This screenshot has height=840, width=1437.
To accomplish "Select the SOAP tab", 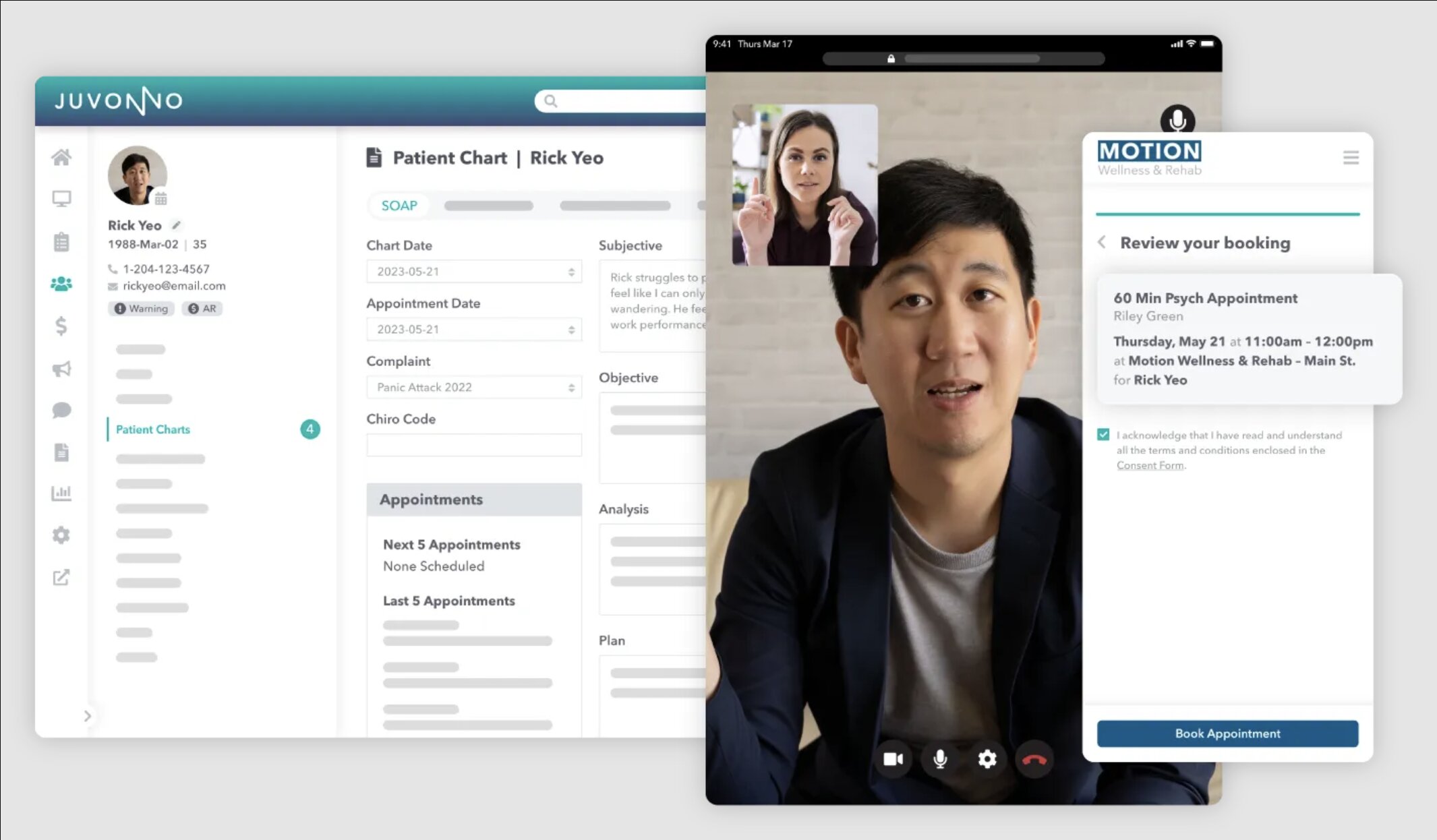I will (399, 206).
